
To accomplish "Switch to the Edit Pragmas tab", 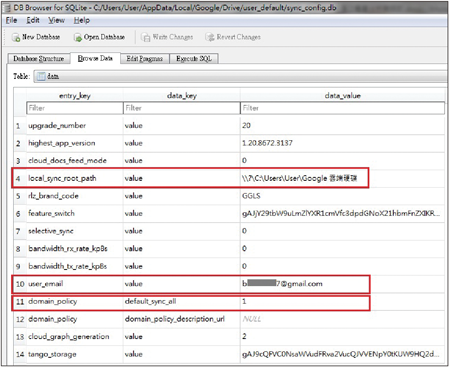I will pyautogui.click(x=144, y=59).
